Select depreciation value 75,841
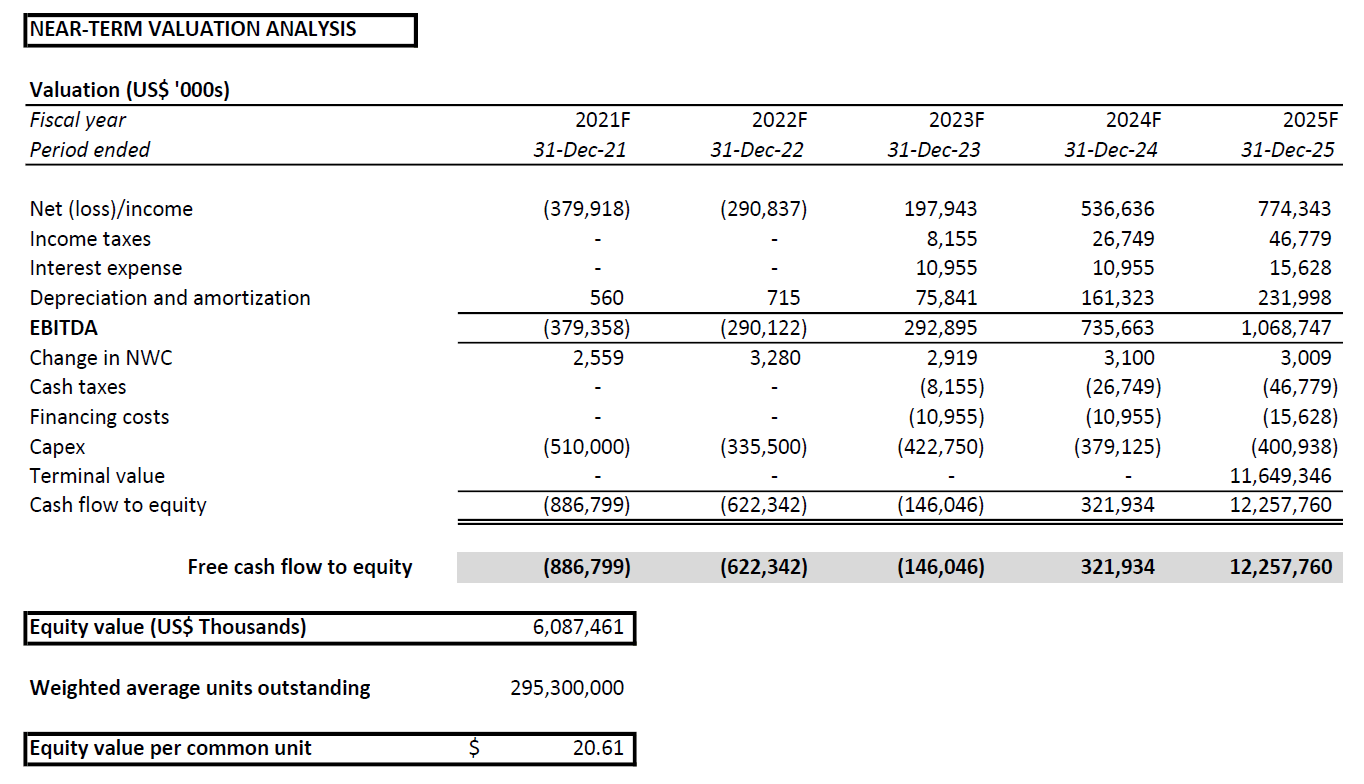This screenshot has height=784, width=1364. (946, 298)
